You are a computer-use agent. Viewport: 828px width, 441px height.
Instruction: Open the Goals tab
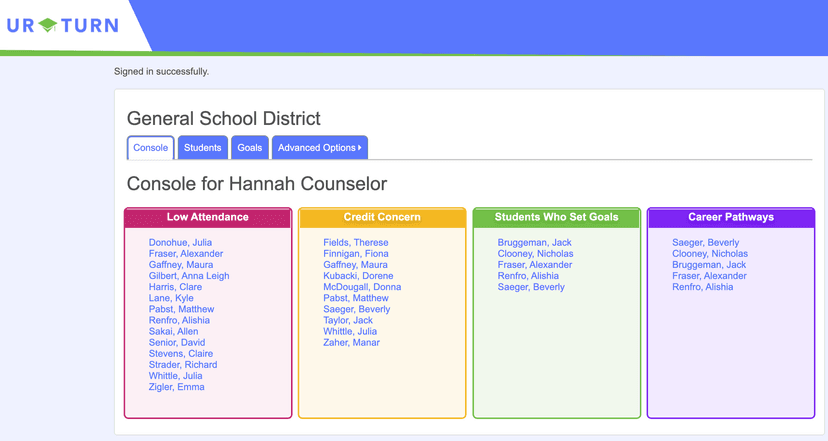coord(249,148)
